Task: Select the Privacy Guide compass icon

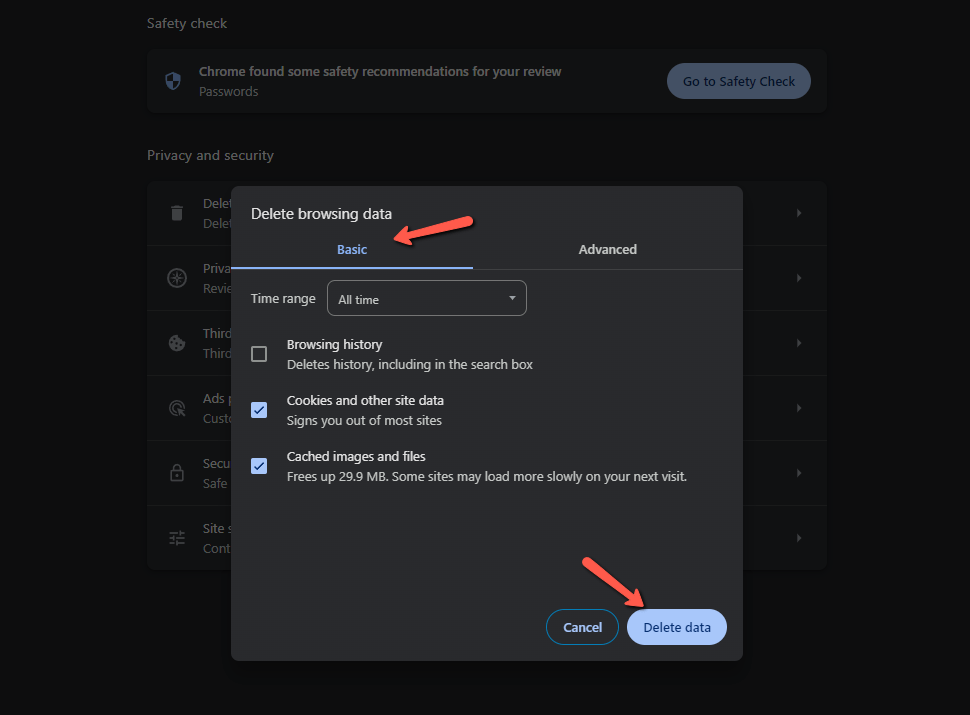Action: coord(176,278)
